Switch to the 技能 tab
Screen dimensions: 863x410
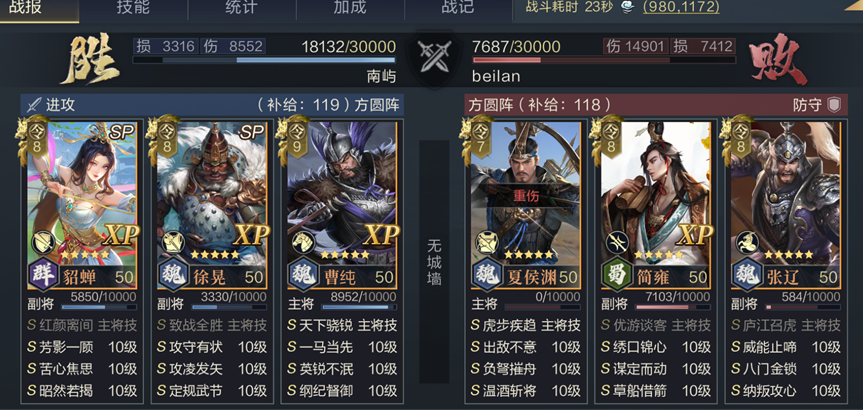133,8
